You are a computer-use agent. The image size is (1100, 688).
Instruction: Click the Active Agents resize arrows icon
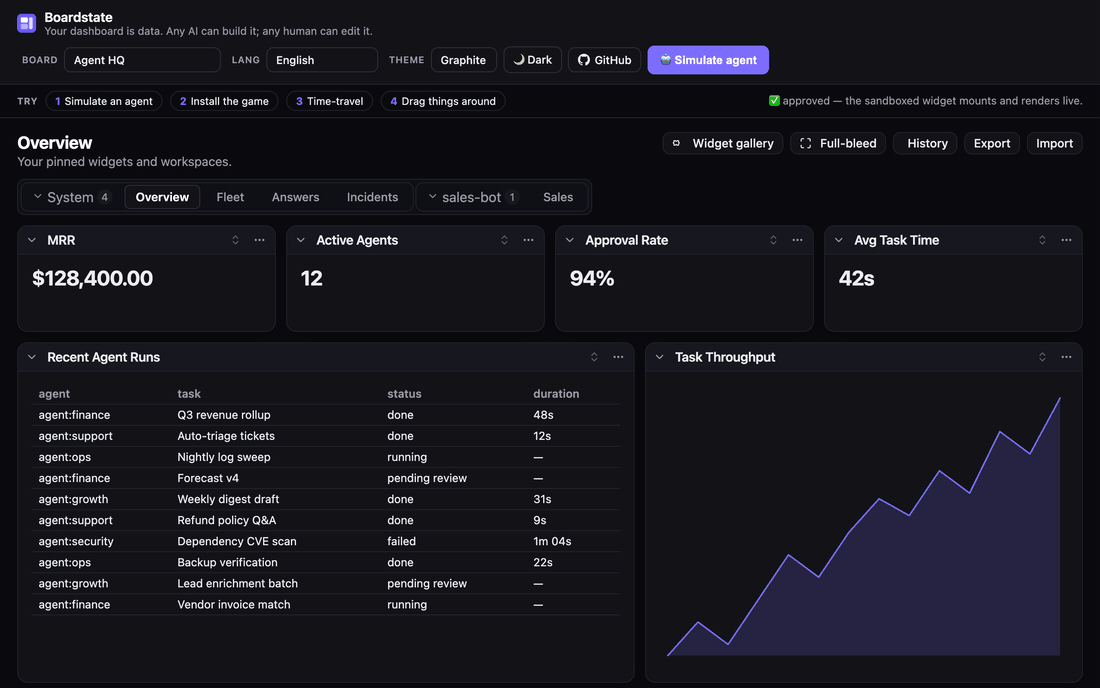pyautogui.click(x=504, y=240)
